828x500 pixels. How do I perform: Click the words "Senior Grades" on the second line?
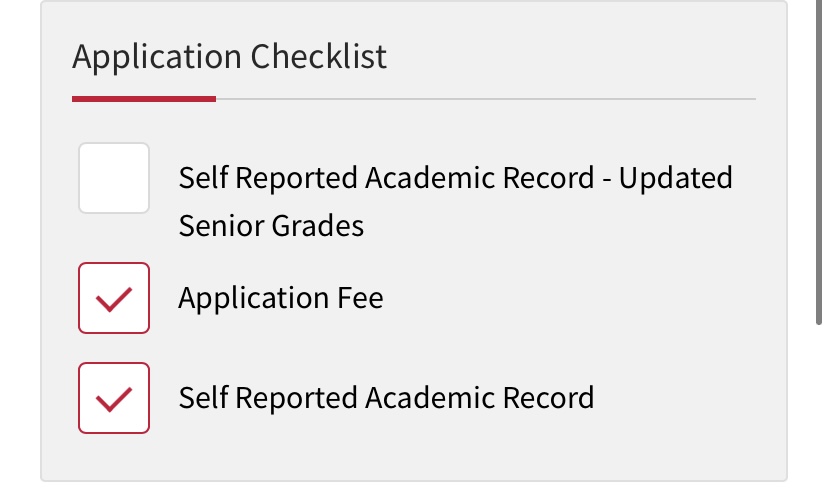point(271,226)
